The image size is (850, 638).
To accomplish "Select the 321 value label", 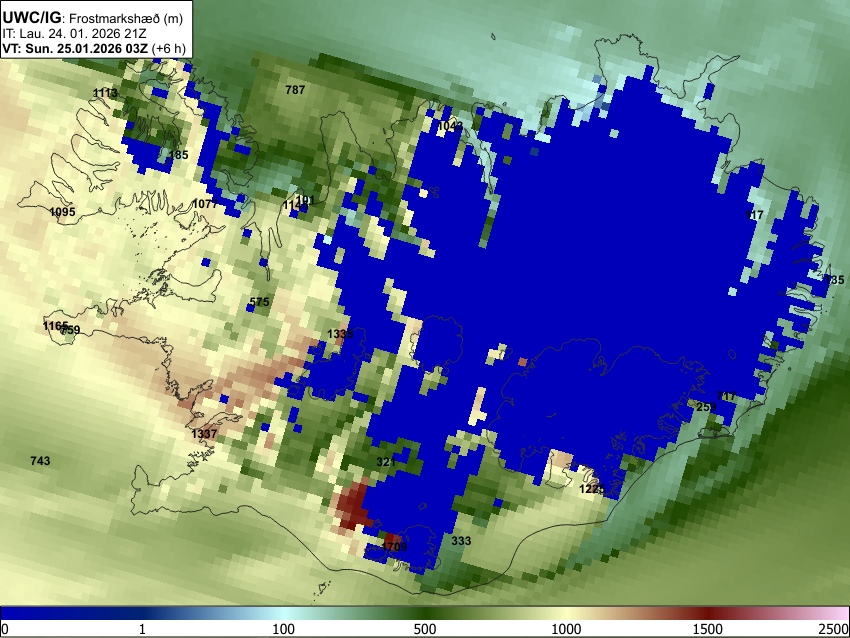I will click(x=385, y=462).
